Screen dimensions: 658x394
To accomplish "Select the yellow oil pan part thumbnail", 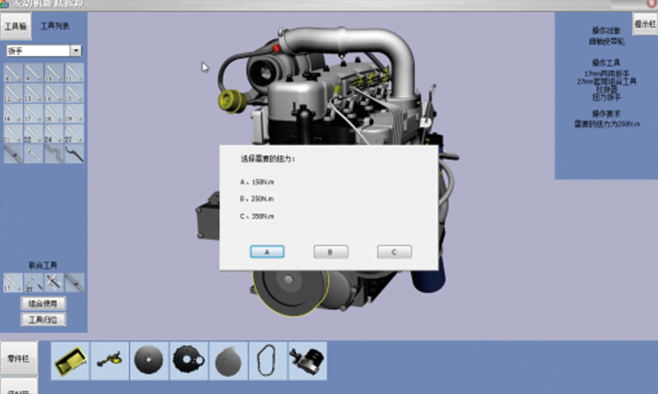I will [70, 361].
